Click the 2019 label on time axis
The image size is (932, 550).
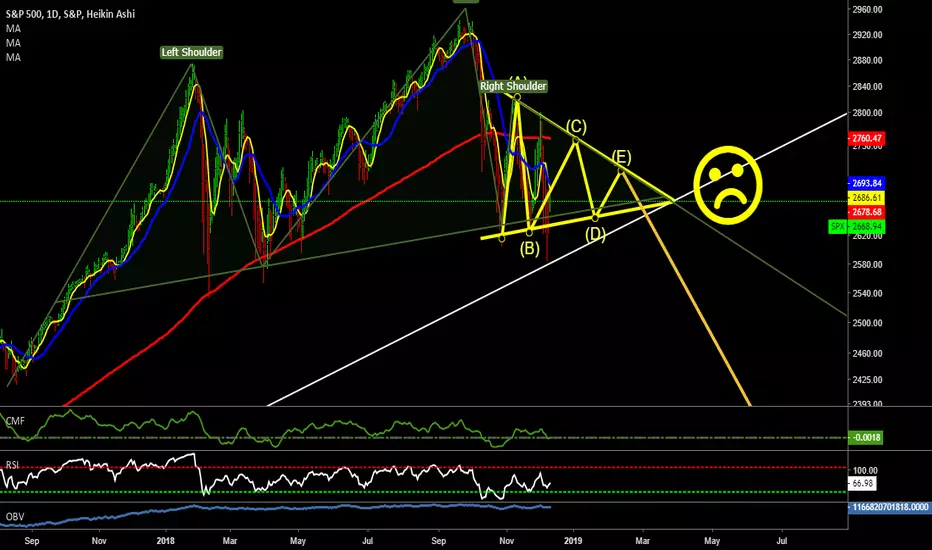click(x=573, y=540)
